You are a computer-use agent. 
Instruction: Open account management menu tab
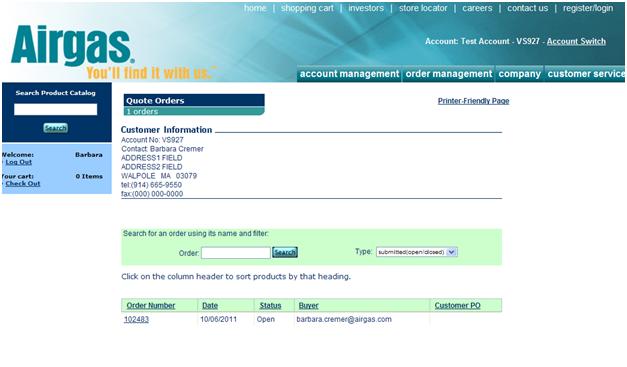tap(349, 74)
